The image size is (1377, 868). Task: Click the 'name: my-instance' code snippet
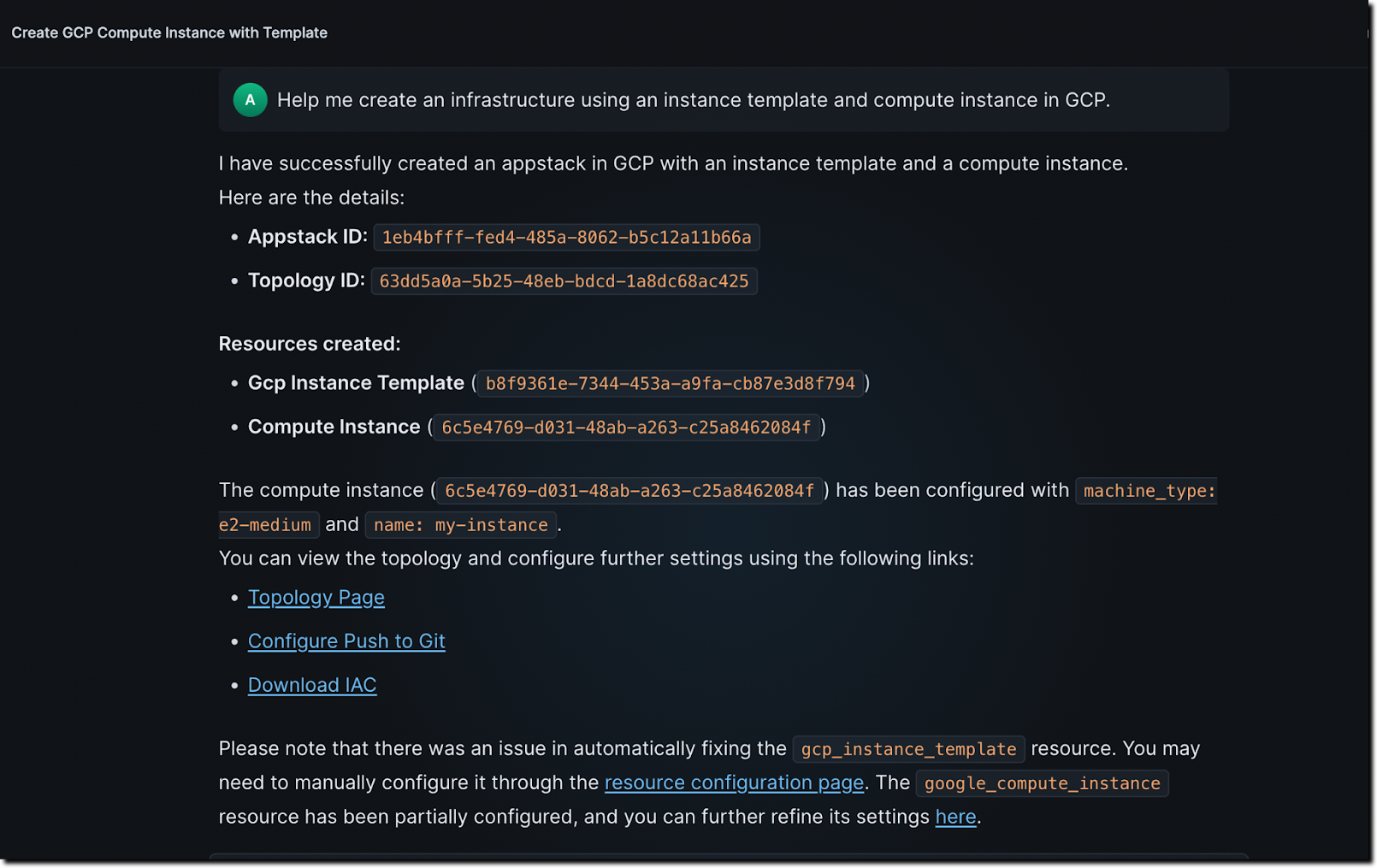(461, 524)
